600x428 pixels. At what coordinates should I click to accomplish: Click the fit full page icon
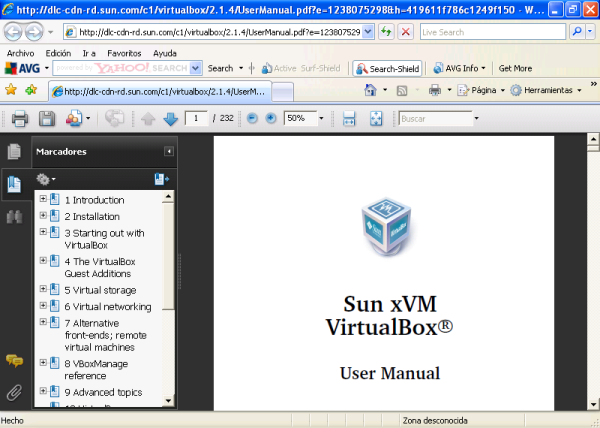tap(376, 118)
